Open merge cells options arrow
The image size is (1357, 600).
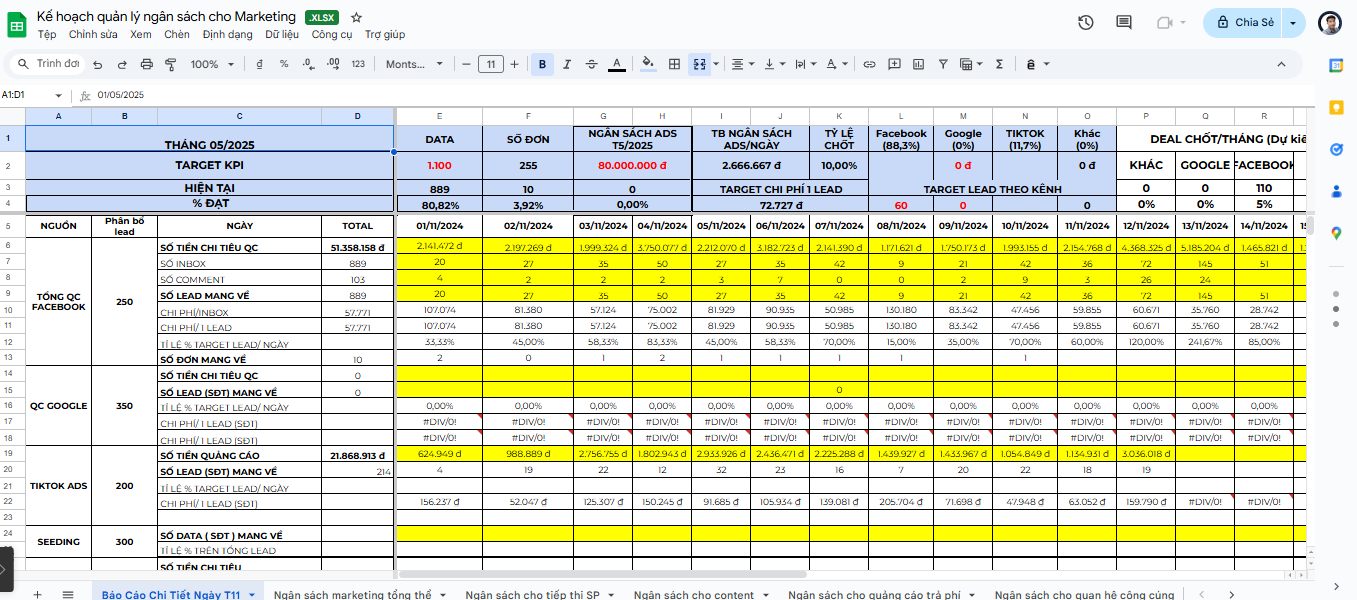(x=716, y=64)
